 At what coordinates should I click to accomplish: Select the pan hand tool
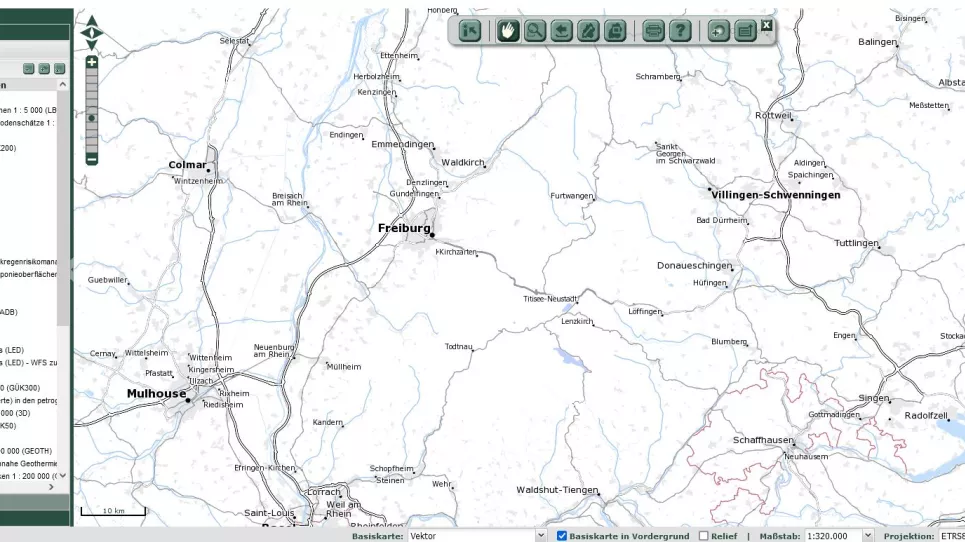click(x=508, y=30)
